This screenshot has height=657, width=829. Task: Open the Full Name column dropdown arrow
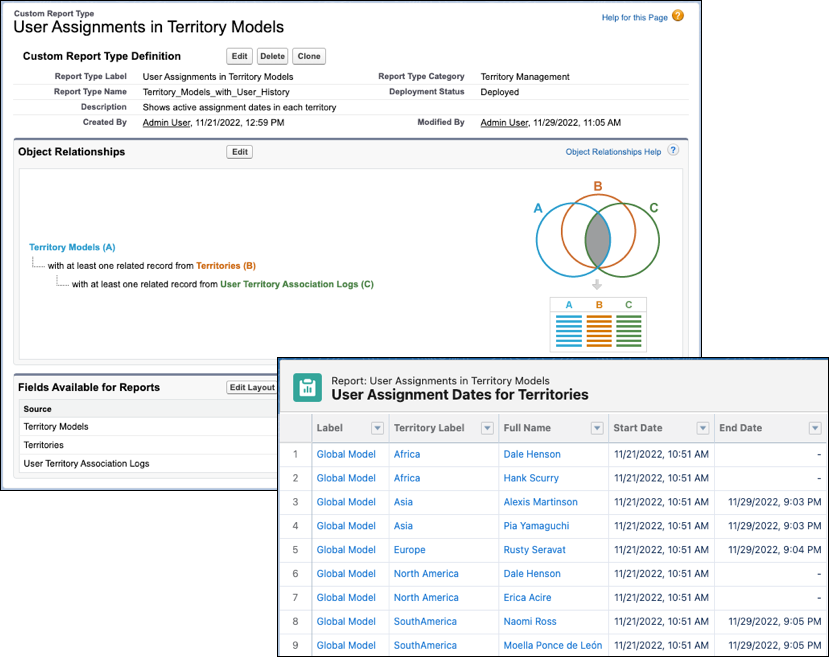pos(597,428)
